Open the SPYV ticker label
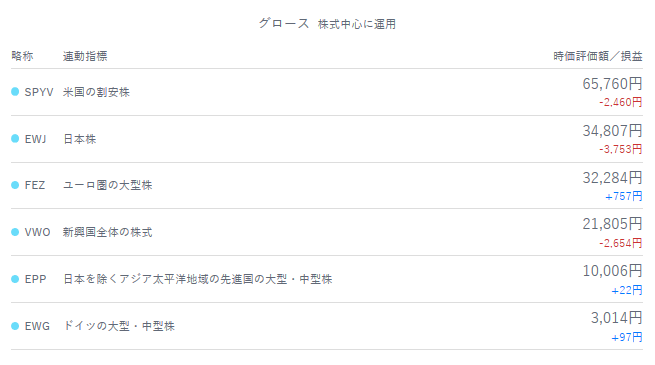Image resolution: width=655 pixels, height=365 pixels. click(x=39, y=92)
